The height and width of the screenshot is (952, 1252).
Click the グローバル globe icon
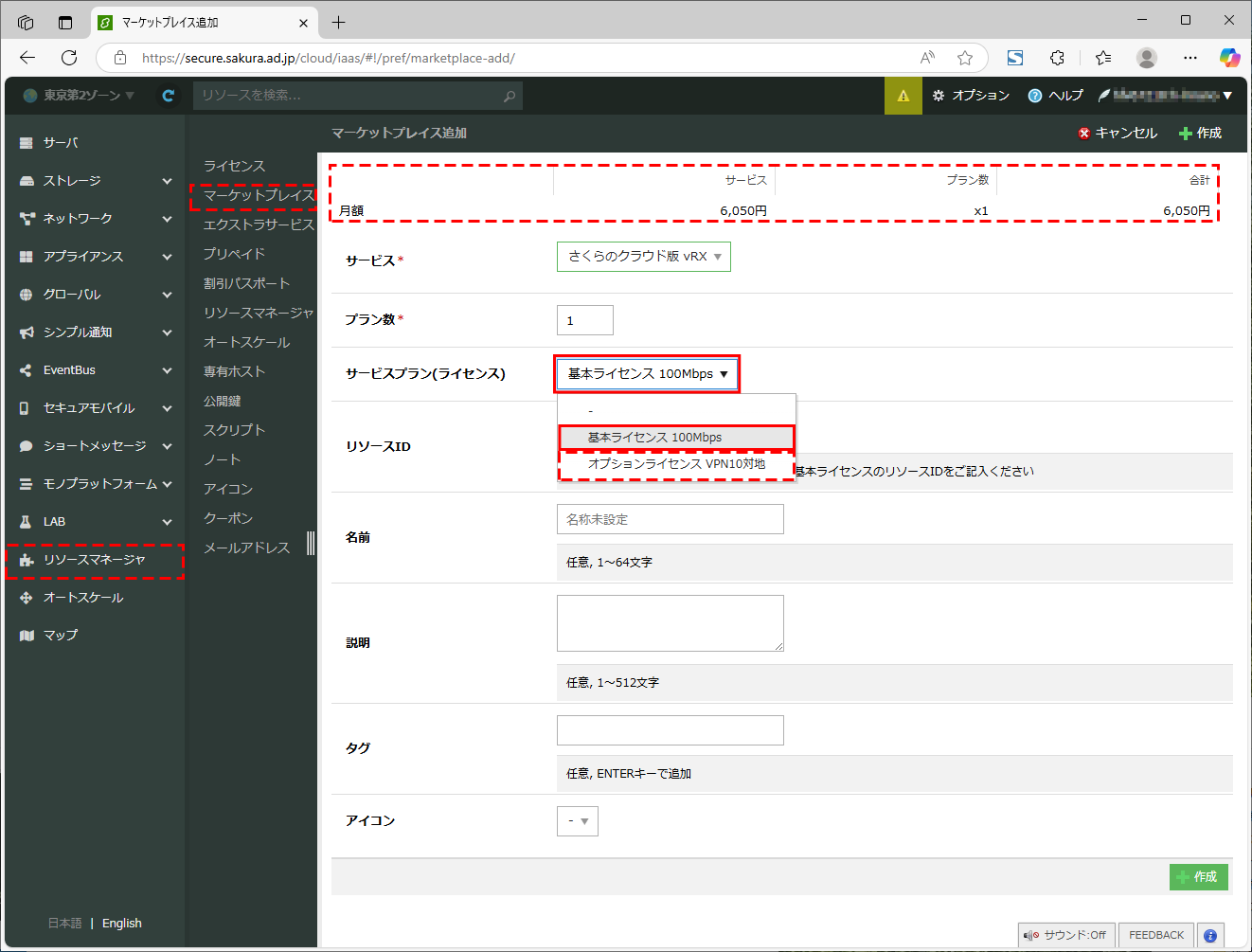[x=27, y=295]
